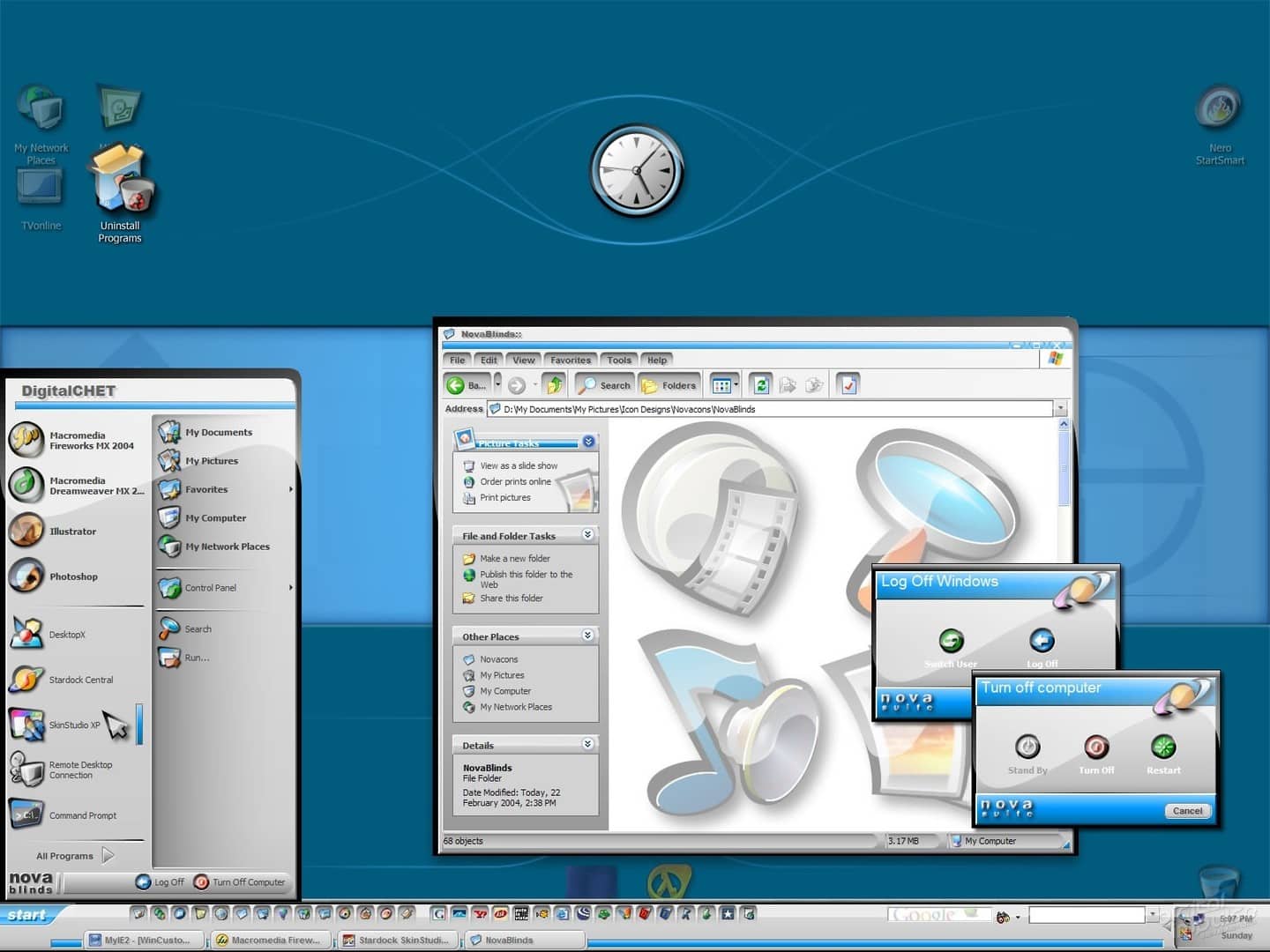Viewport: 1270px width, 952px height.
Task: Navigate up a folder with the Up icon
Action: (x=554, y=384)
